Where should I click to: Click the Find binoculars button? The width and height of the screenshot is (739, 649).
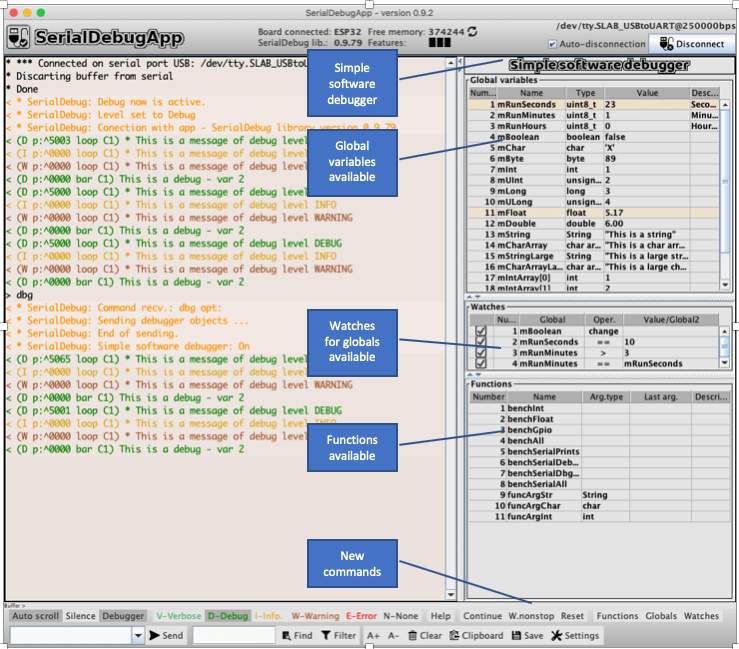click(297, 635)
